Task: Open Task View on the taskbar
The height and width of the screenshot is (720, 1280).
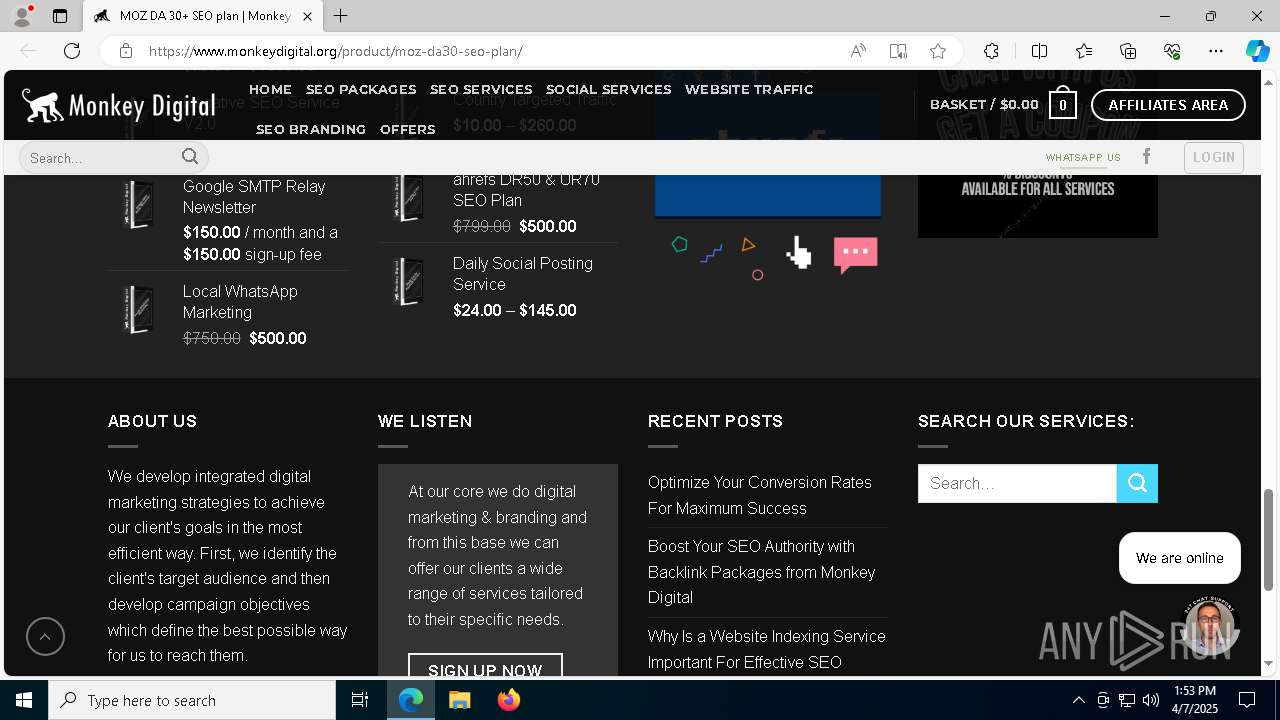Action: point(360,700)
